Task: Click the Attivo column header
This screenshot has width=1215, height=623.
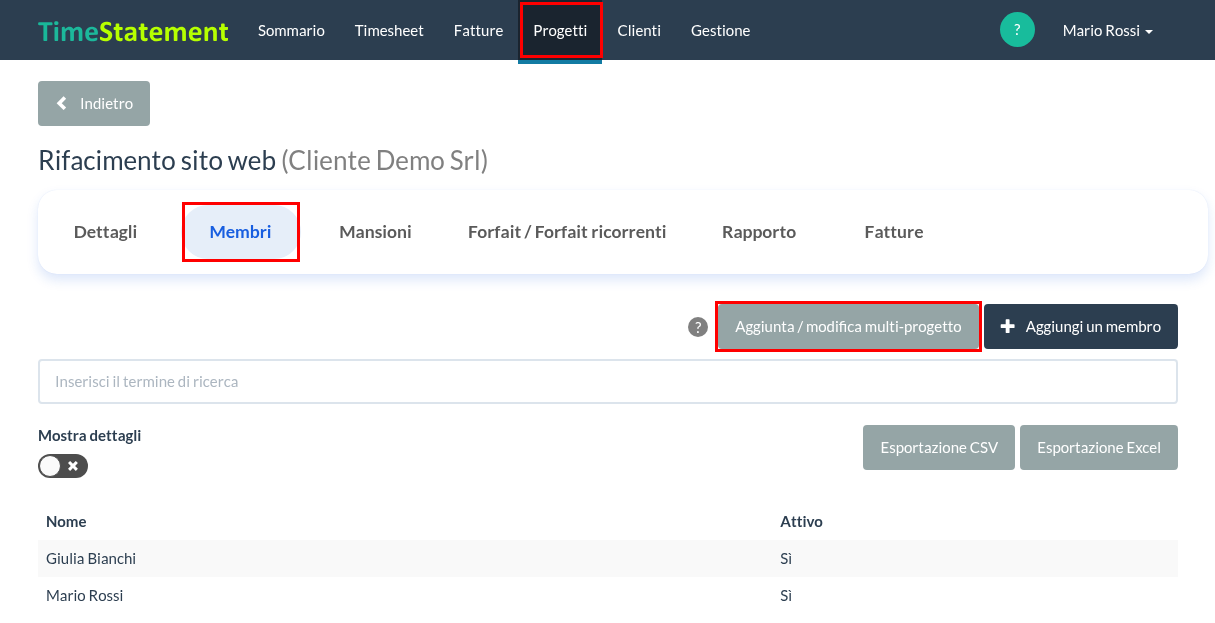Action: point(801,522)
